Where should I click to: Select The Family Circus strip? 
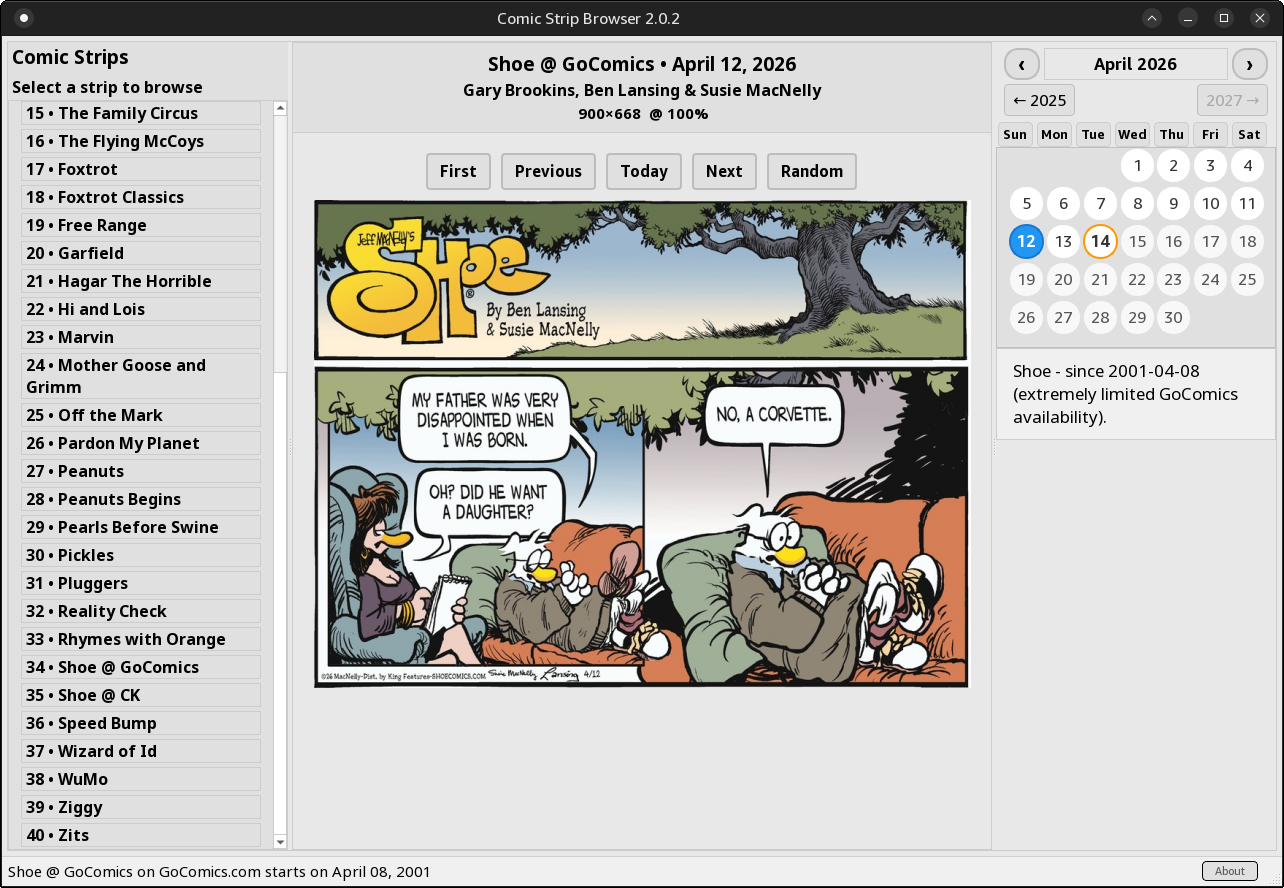coord(141,113)
